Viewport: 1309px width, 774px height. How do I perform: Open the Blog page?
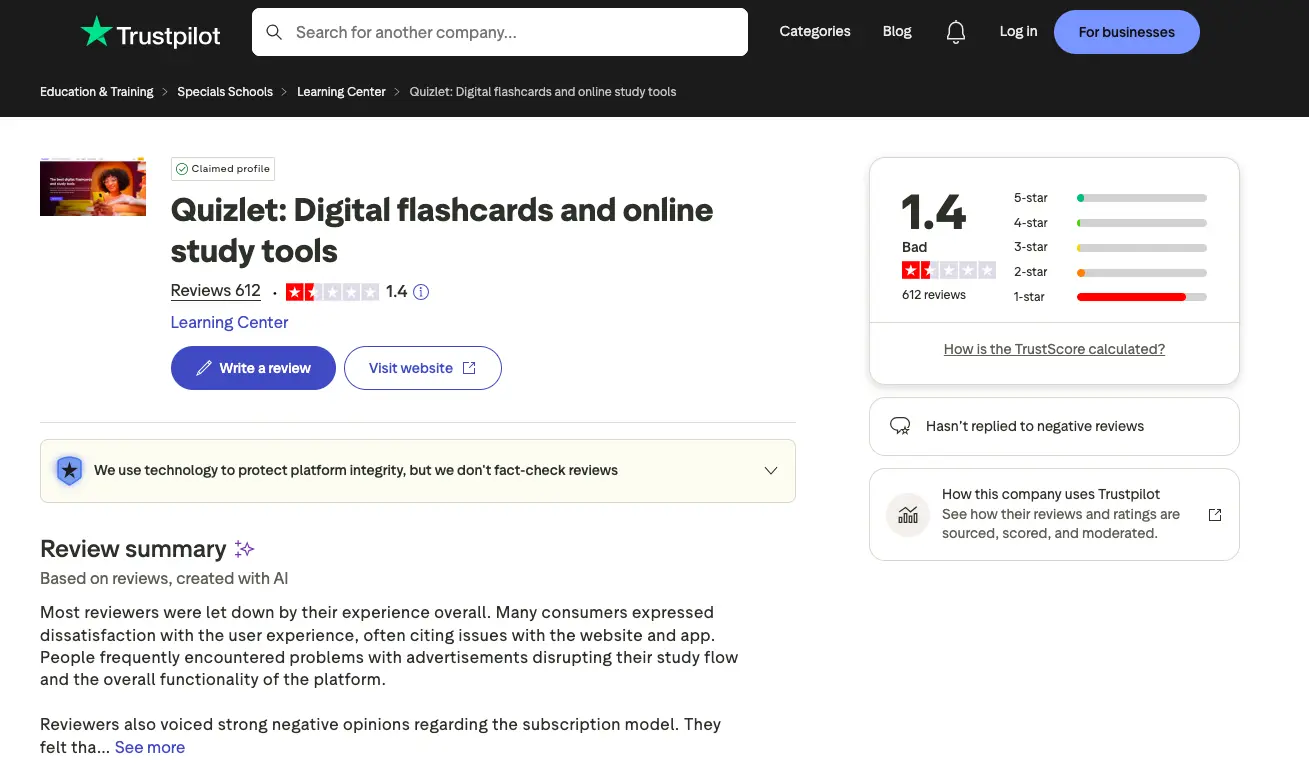(x=896, y=31)
